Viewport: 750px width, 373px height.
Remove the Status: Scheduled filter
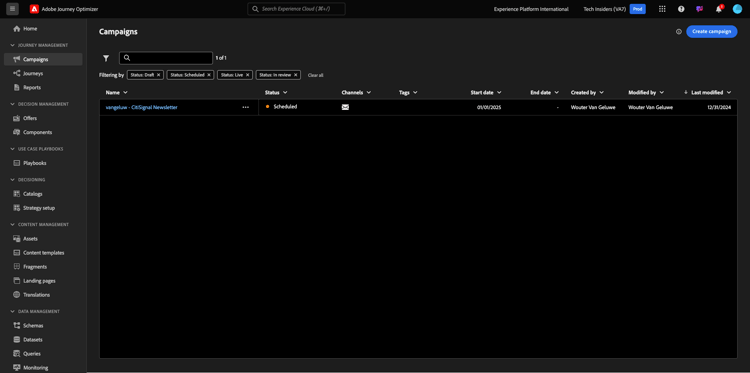point(209,75)
